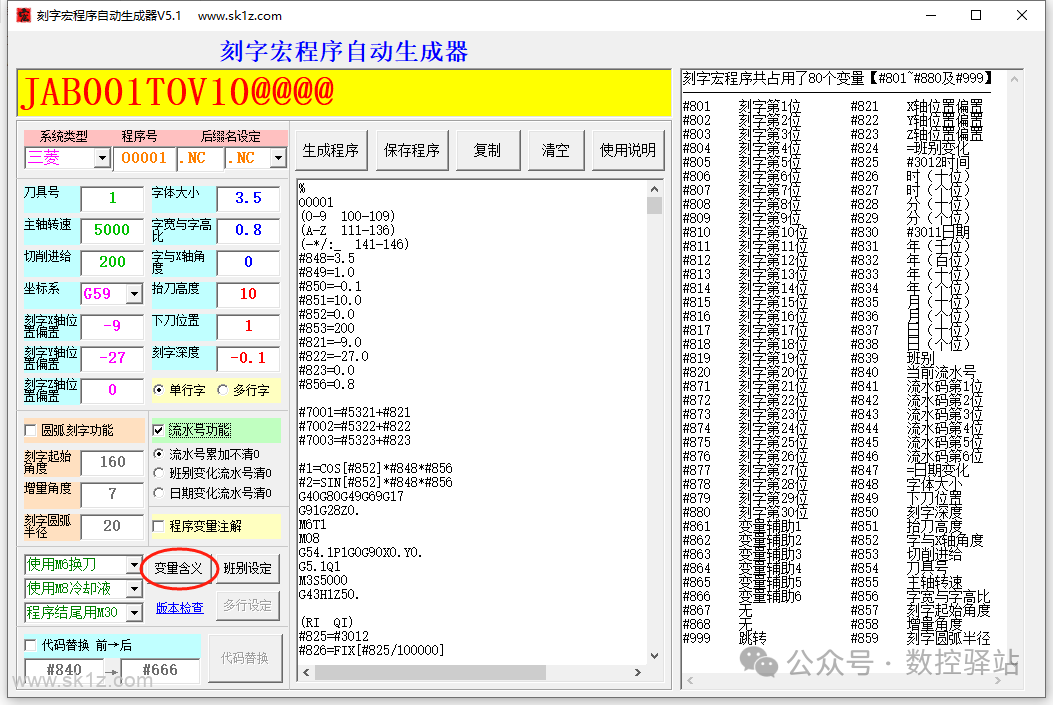Click the 字宽与字高比 field showing 0.8
This screenshot has width=1053, height=705.
248,230
